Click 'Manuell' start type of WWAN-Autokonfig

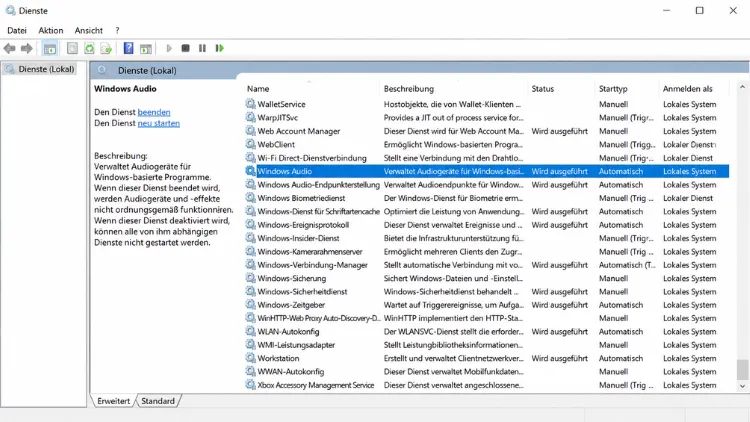[x=614, y=371]
